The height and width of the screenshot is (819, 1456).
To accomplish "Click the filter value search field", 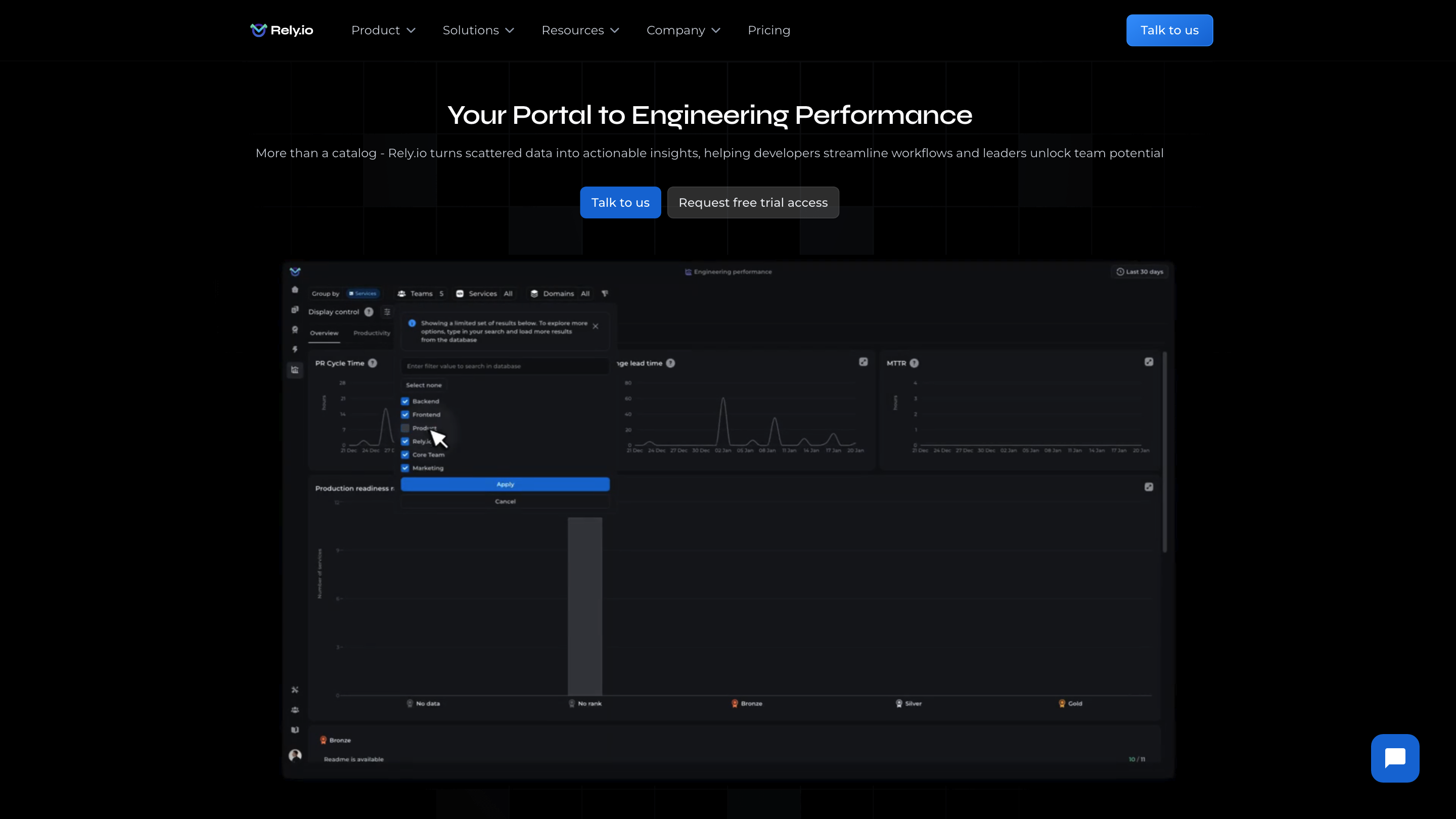I will (505, 366).
